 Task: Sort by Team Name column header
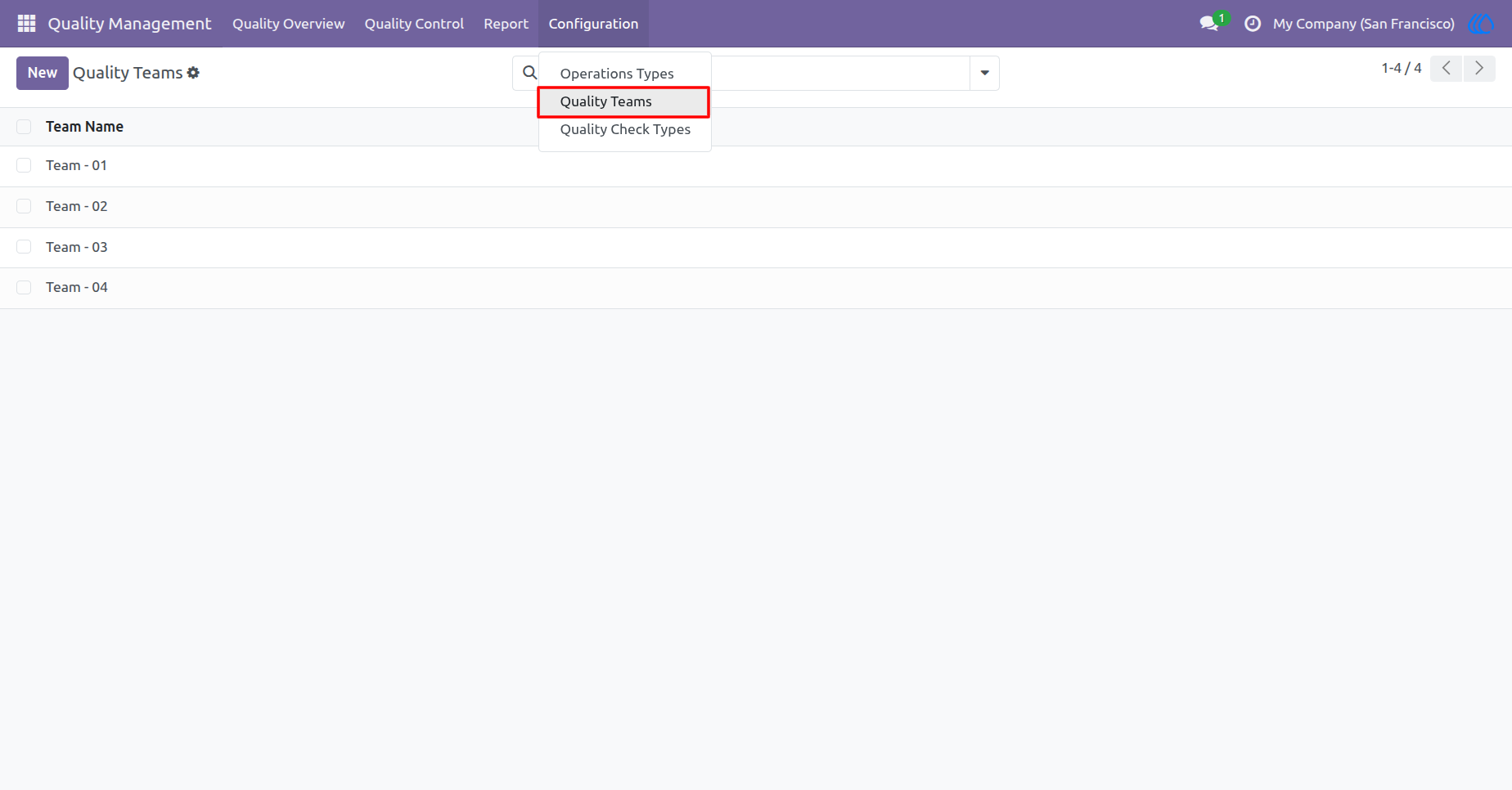pos(84,127)
